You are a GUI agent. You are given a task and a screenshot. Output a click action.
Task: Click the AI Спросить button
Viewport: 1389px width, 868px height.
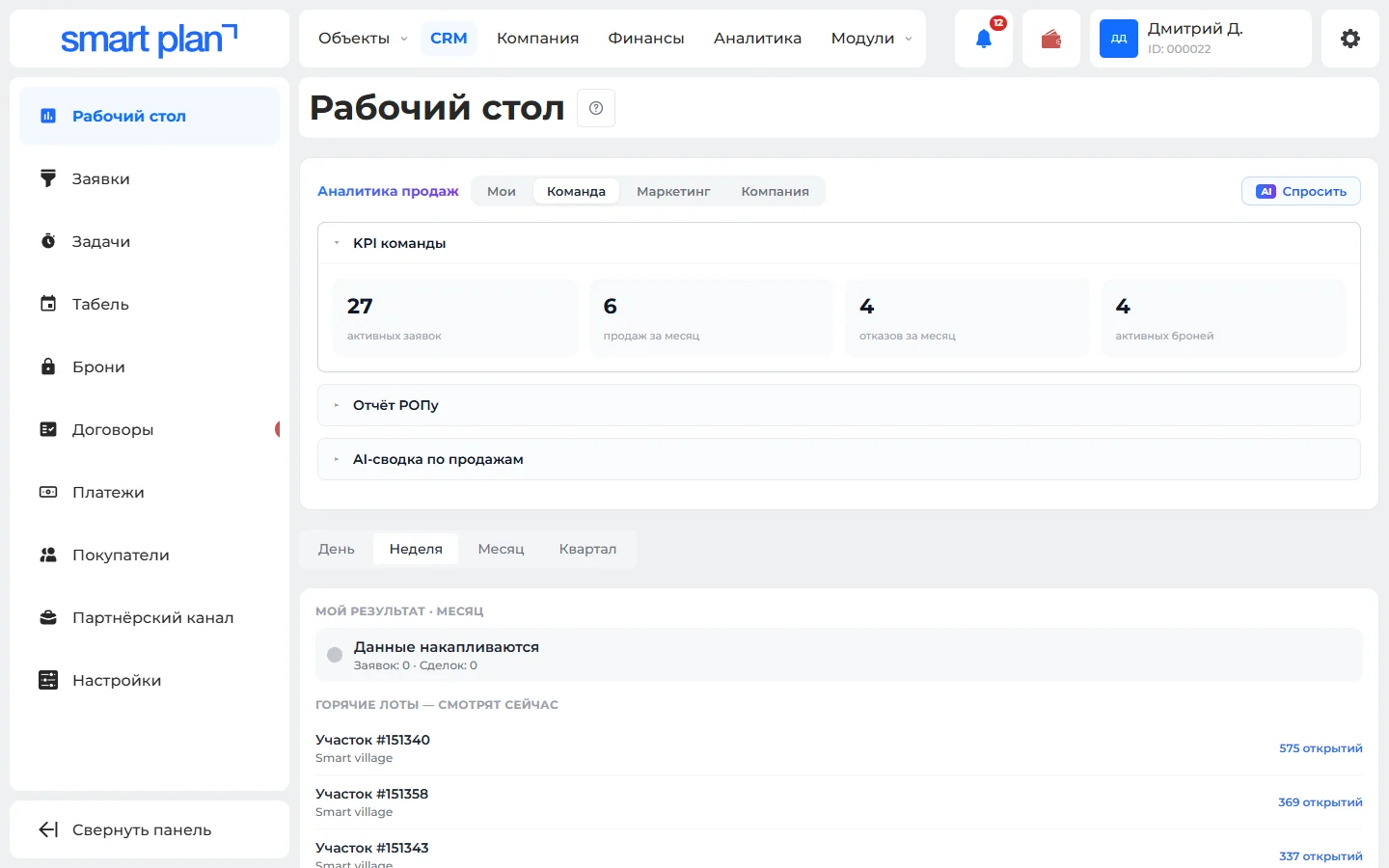1301,191
